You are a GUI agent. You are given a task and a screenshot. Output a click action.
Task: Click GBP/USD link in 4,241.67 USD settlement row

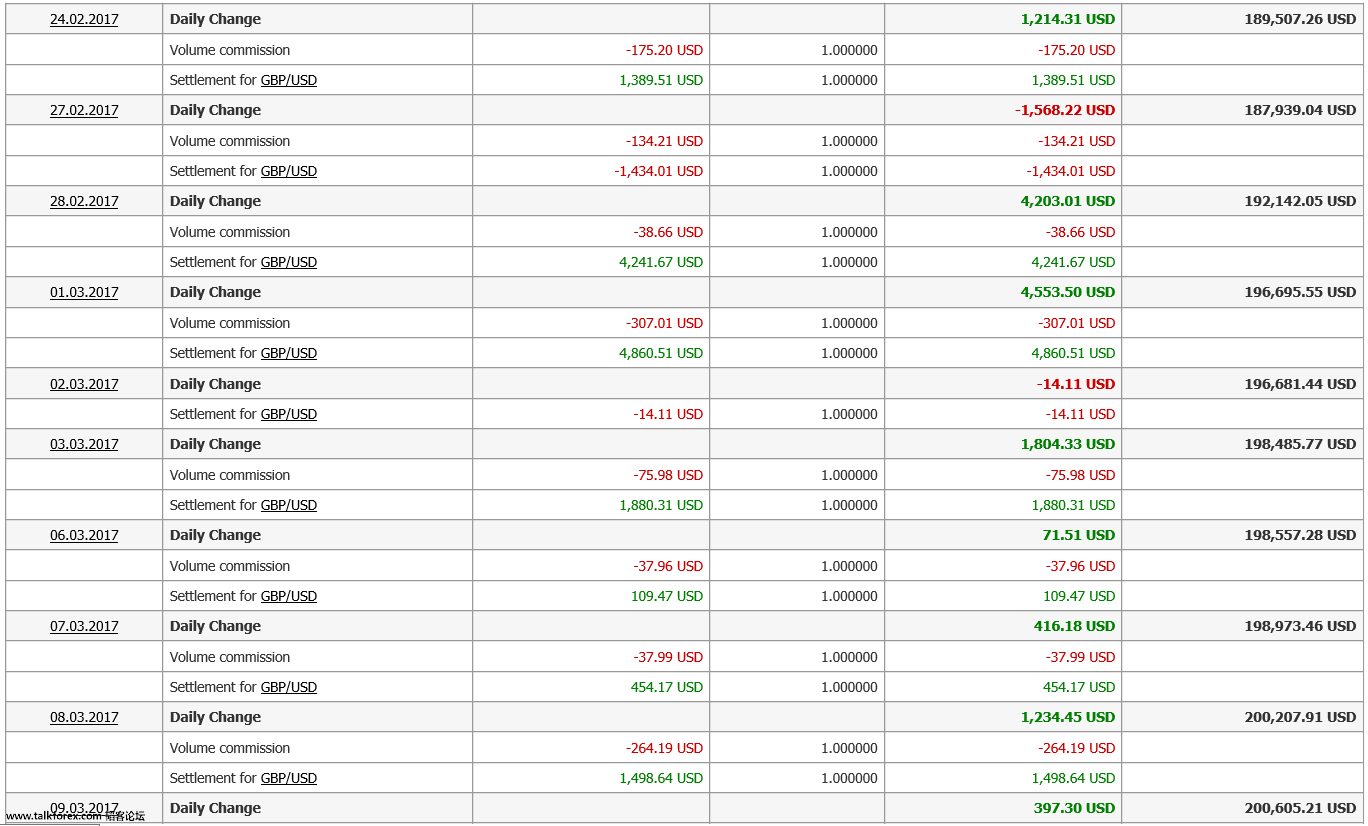289,262
